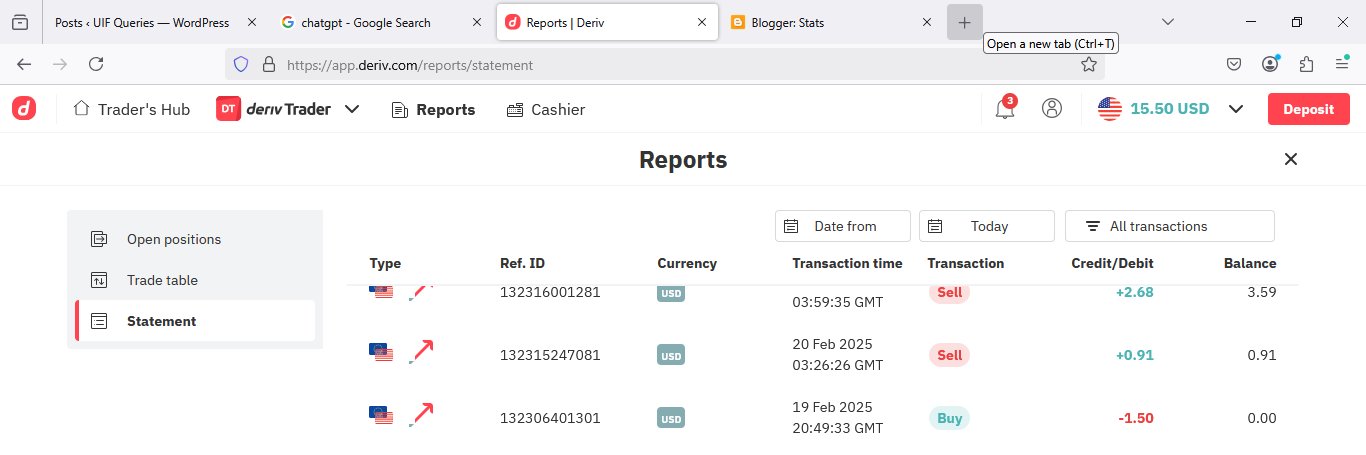1366x455 pixels.
Task: Click the Trade table sidebar icon
Action: click(x=99, y=280)
